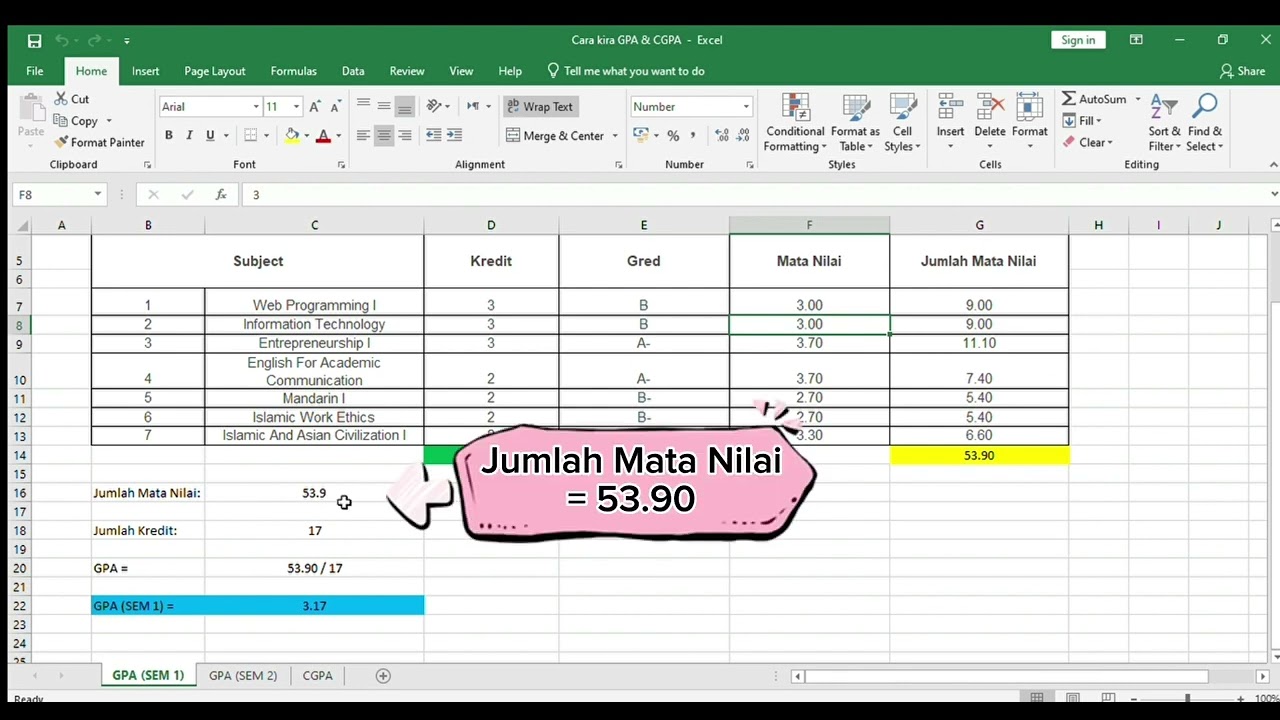This screenshot has width=1280, height=720.
Task: Click the Format Painter tool
Action: pyautogui.click(x=99, y=142)
